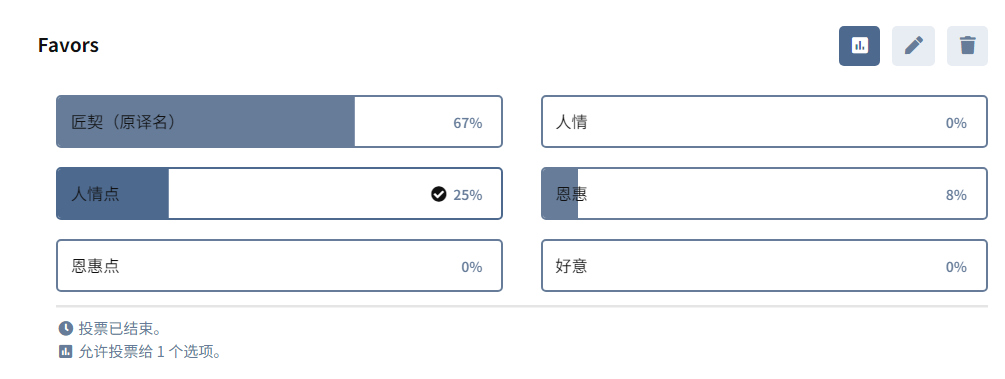Viewport: 1005px width, 379px height.
Task: Click the 允许投票给 1 个选项 text
Action: point(150,352)
